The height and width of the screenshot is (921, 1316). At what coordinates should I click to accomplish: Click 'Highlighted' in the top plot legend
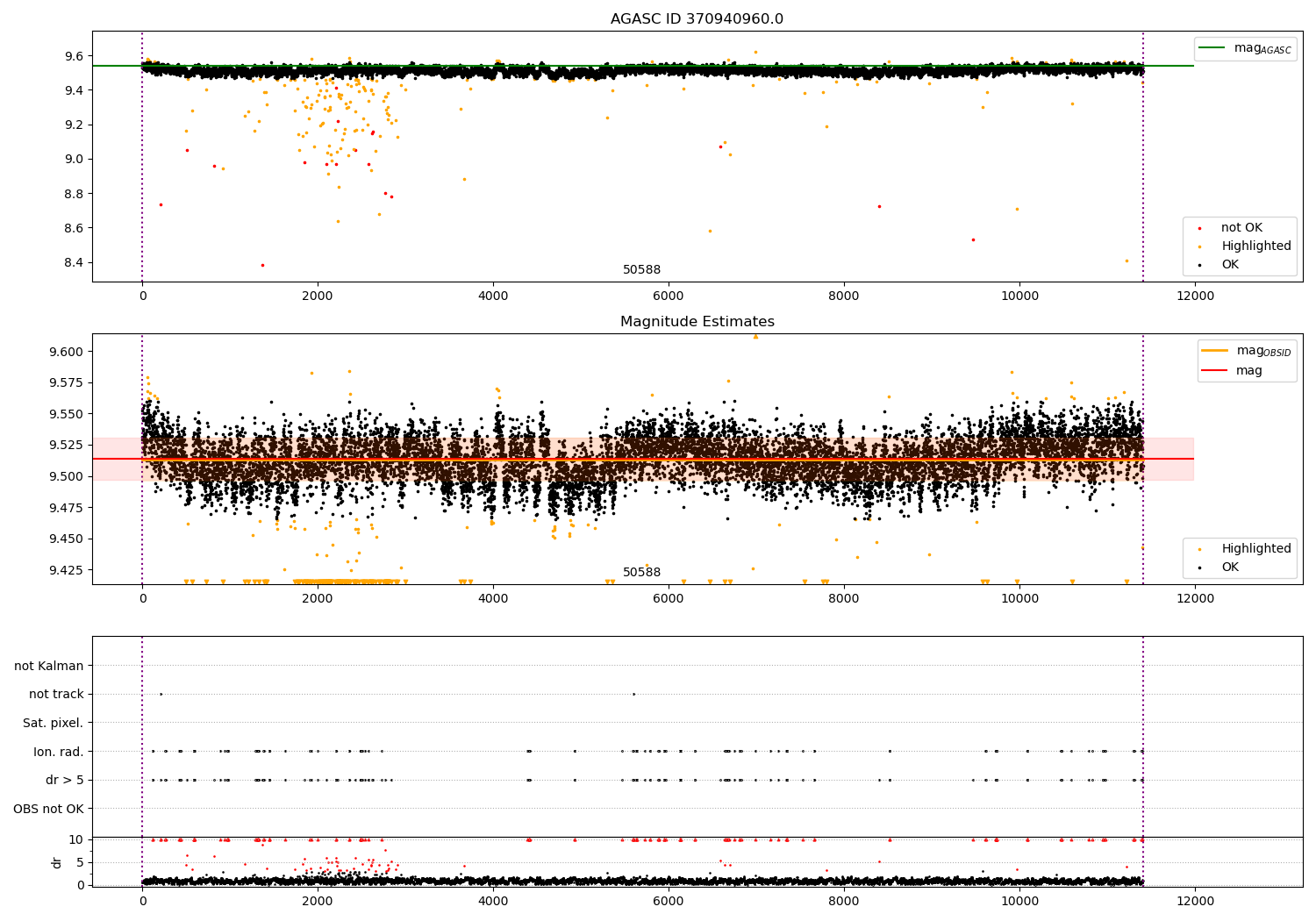click(1255, 246)
